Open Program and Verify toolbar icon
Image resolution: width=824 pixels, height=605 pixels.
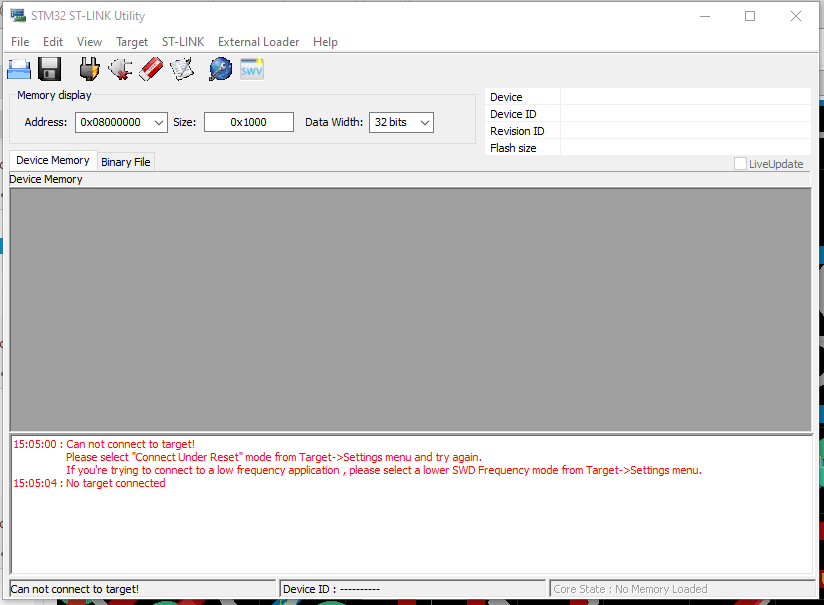point(182,69)
